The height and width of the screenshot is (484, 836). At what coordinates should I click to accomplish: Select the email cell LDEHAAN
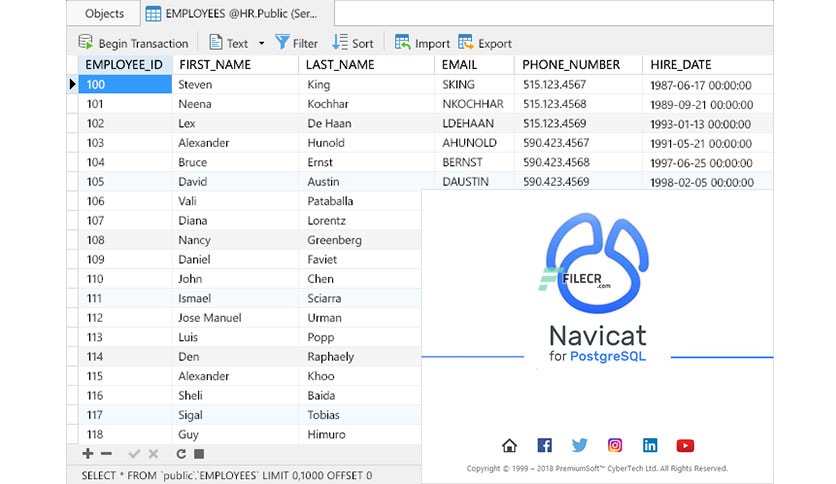475,123
